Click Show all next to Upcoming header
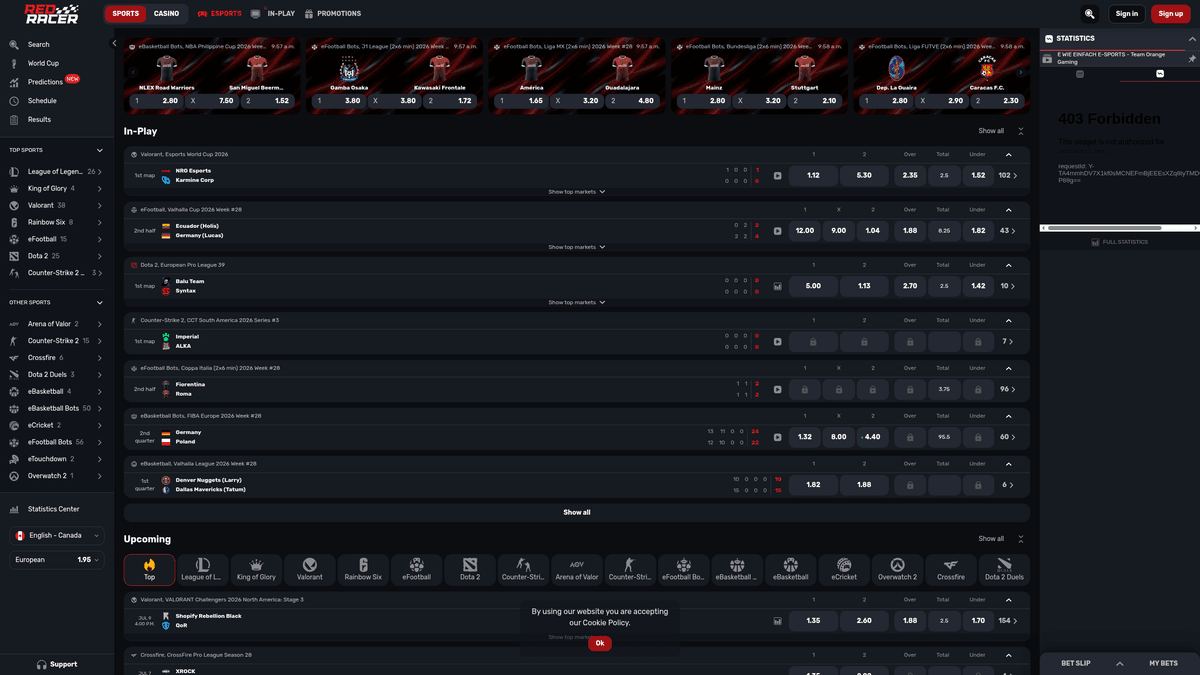This screenshot has width=1200, height=675. [991, 539]
